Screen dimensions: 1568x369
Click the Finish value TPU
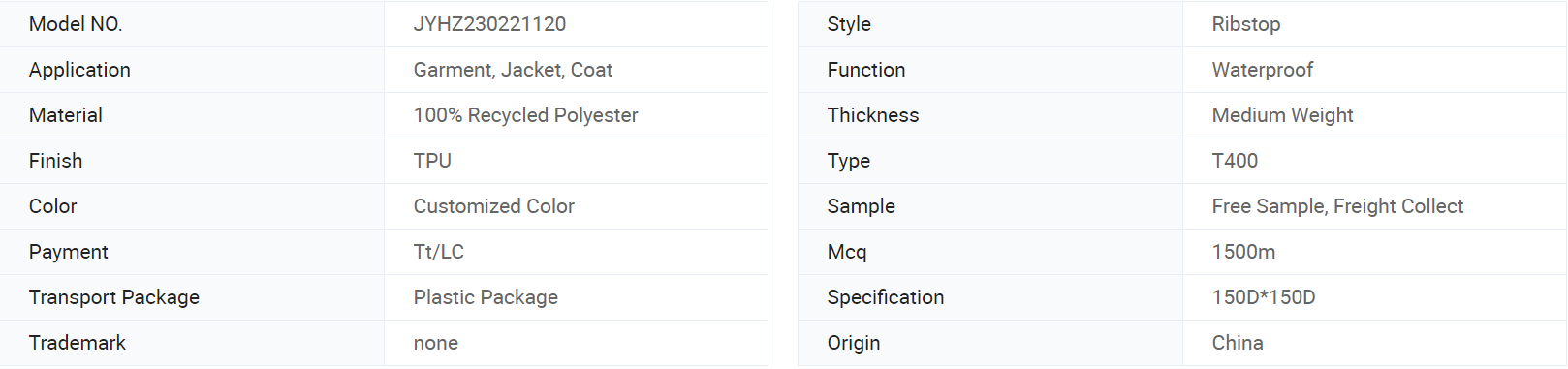(x=432, y=161)
